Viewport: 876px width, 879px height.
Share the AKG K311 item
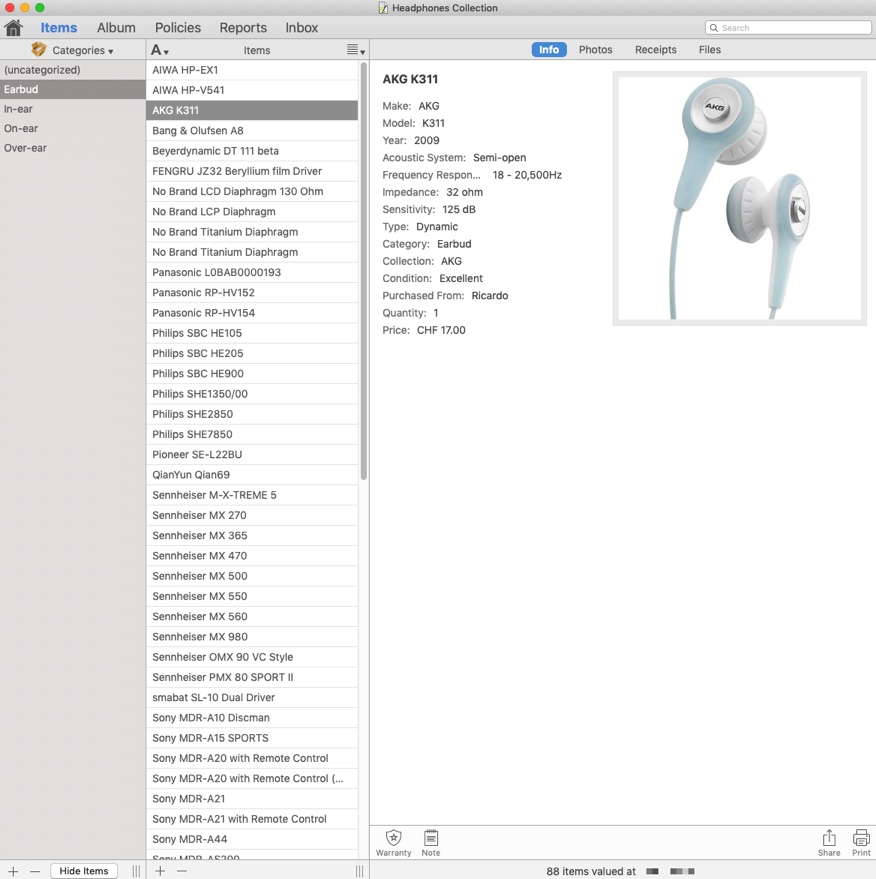tap(828, 843)
